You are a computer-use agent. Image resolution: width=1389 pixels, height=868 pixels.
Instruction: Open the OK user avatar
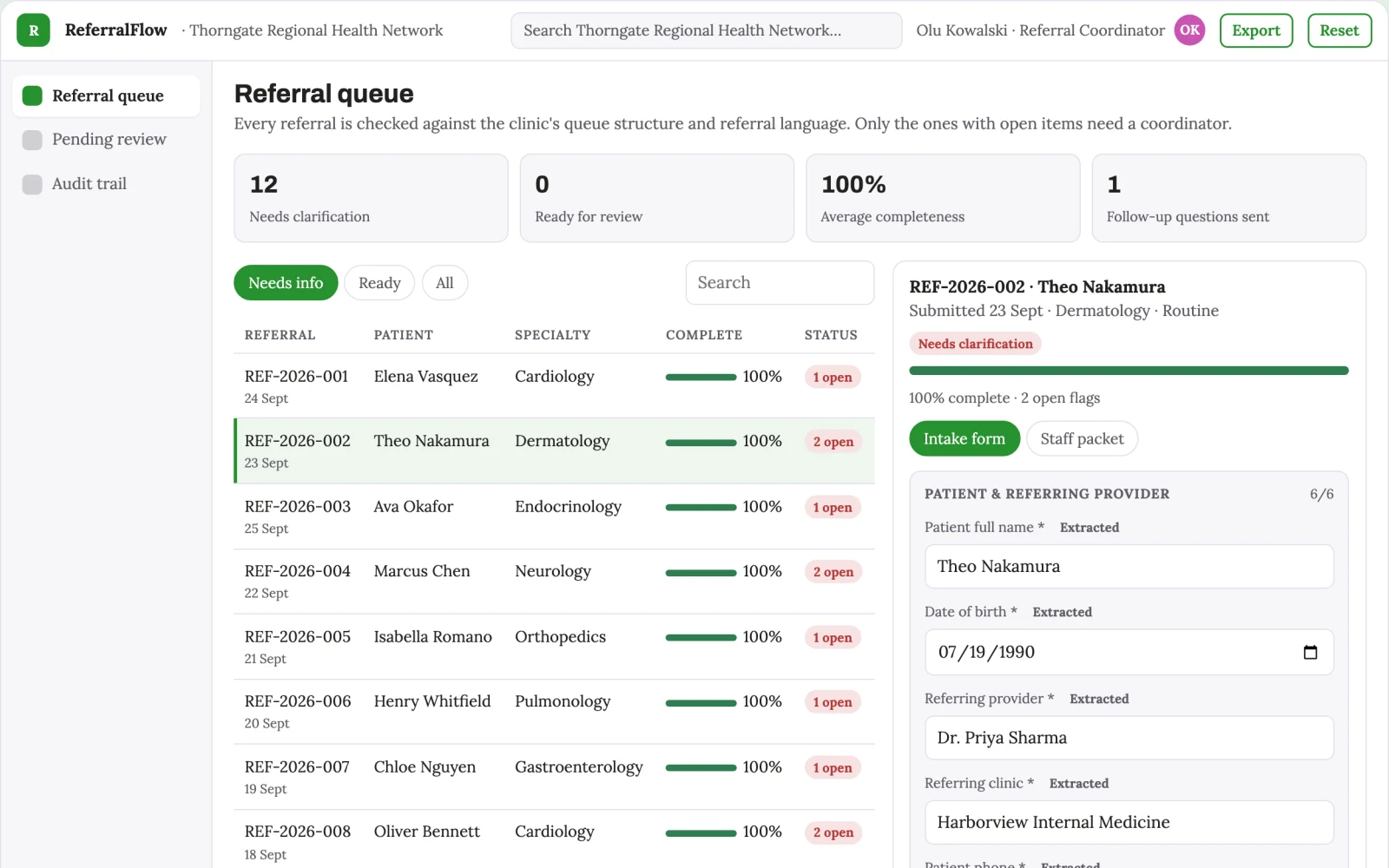[1189, 30]
